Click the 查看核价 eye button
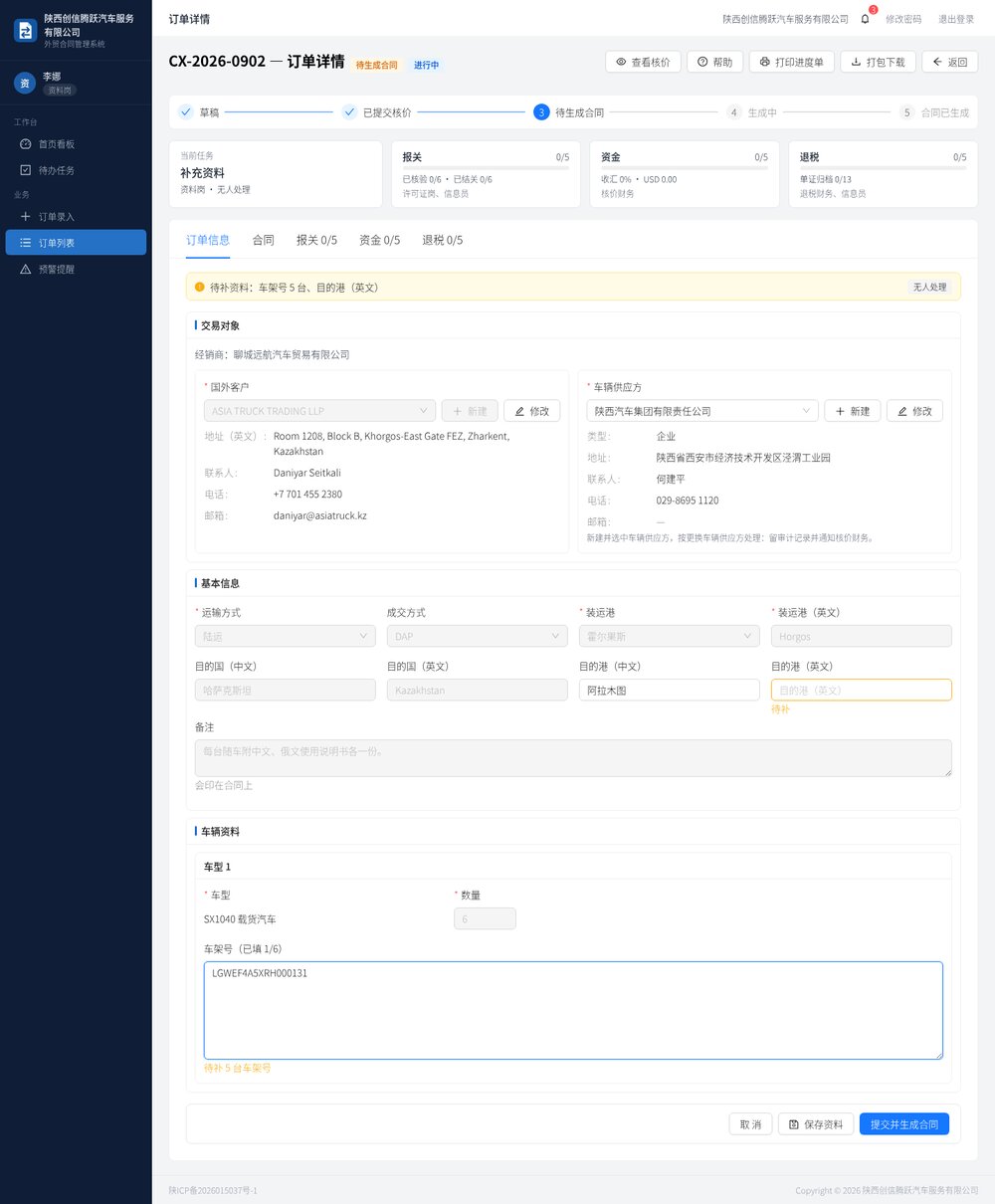This screenshot has height=1204, width=995. (x=643, y=62)
